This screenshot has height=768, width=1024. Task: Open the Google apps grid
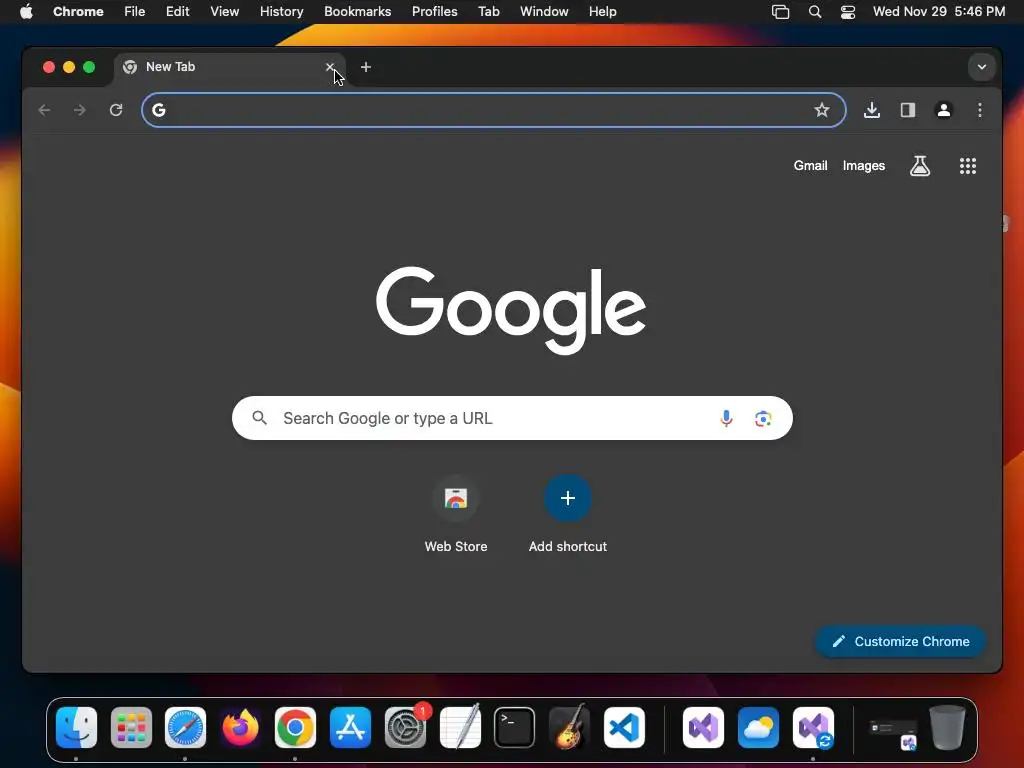point(968,166)
